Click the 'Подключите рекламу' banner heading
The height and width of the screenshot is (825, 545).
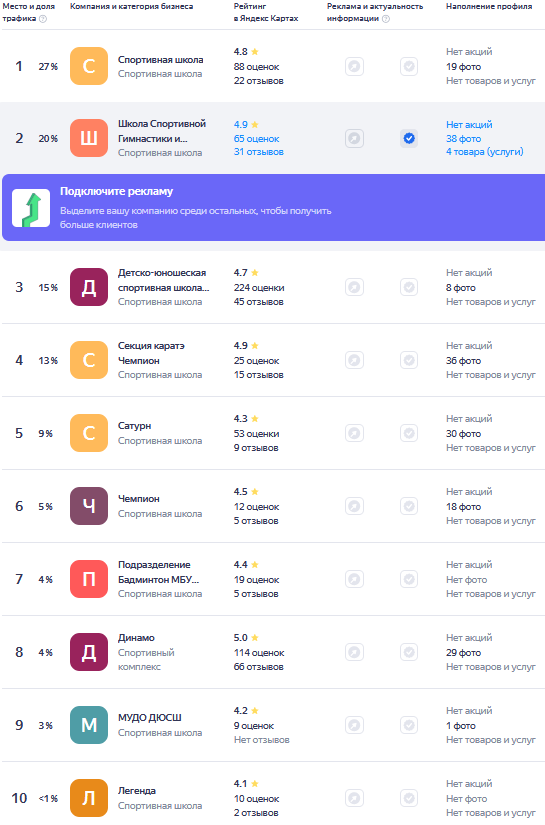click(x=116, y=192)
